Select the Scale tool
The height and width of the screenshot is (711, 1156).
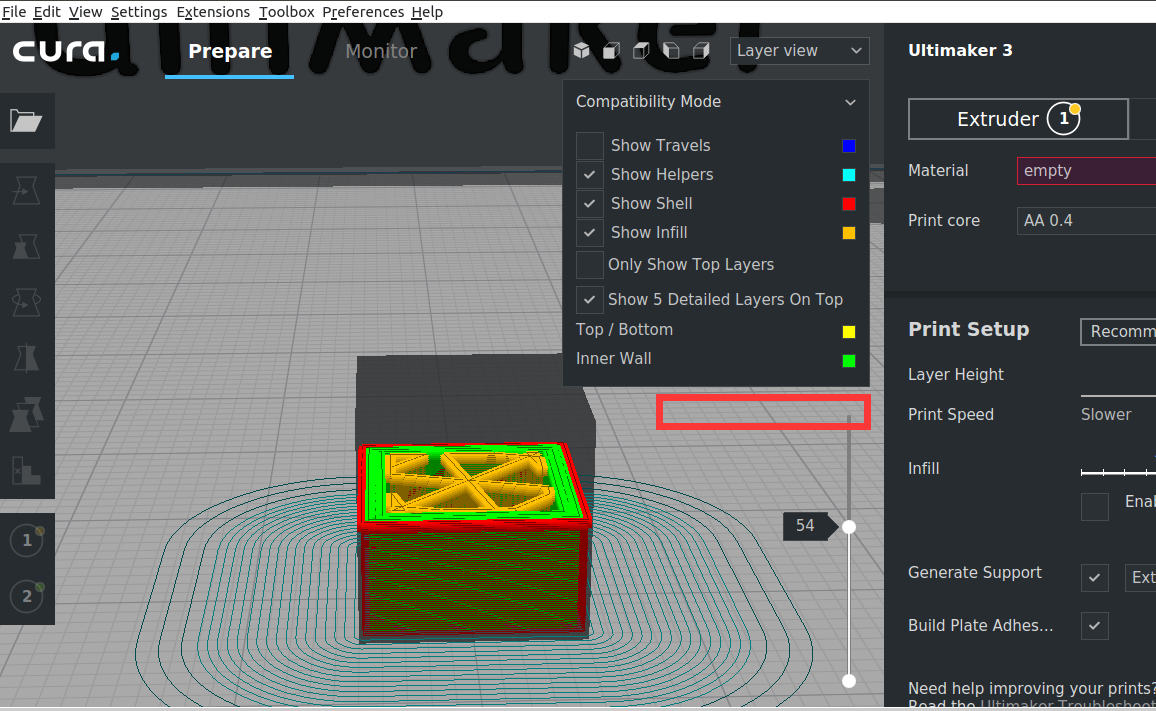[27, 246]
